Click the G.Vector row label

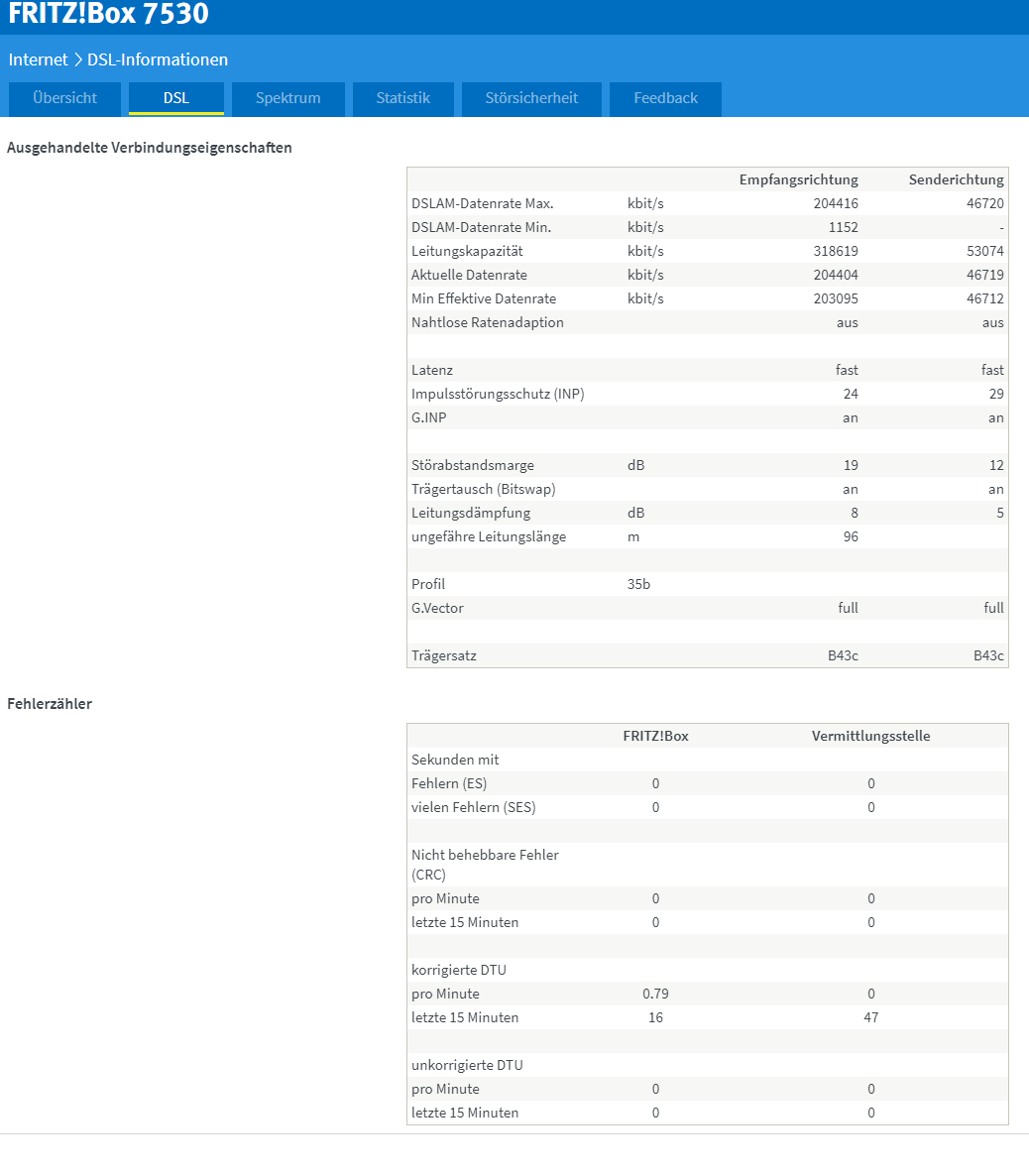tap(437, 608)
